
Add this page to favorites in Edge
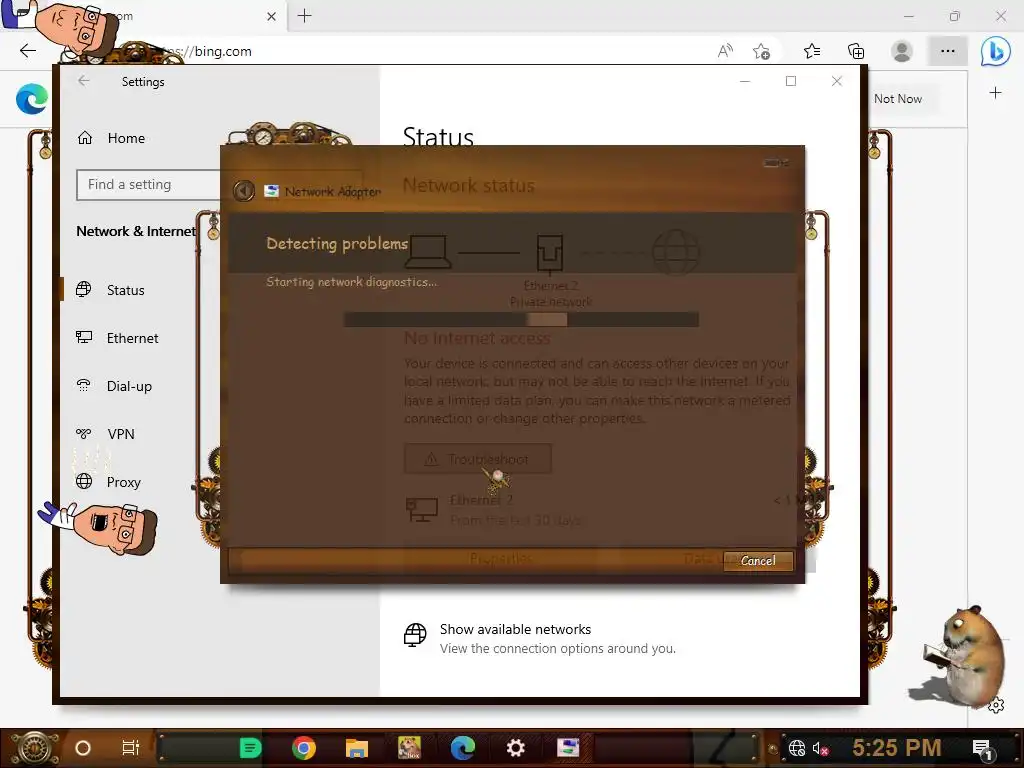[x=761, y=51]
